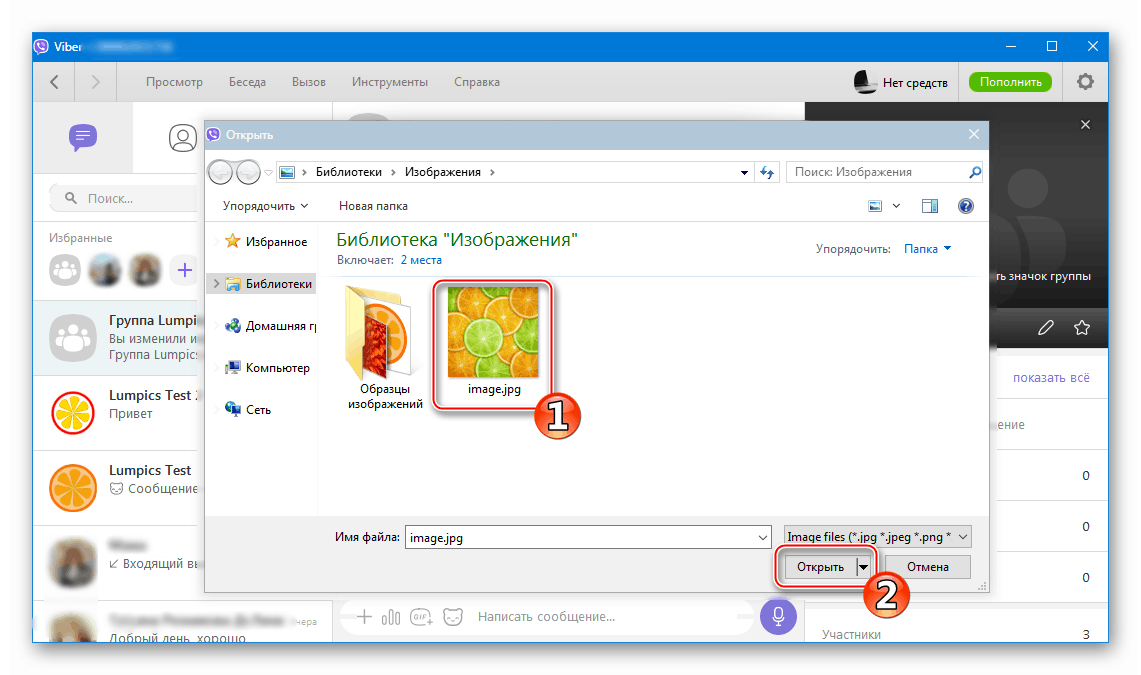Select the GIF icon in message bar
Screen dimensions: 1141x675
(x=421, y=617)
